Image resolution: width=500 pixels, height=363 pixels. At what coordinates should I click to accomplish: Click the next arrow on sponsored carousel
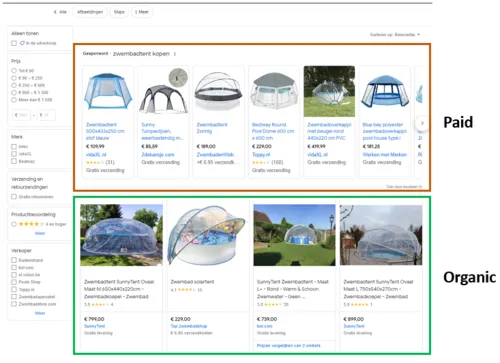coord(422,123)
